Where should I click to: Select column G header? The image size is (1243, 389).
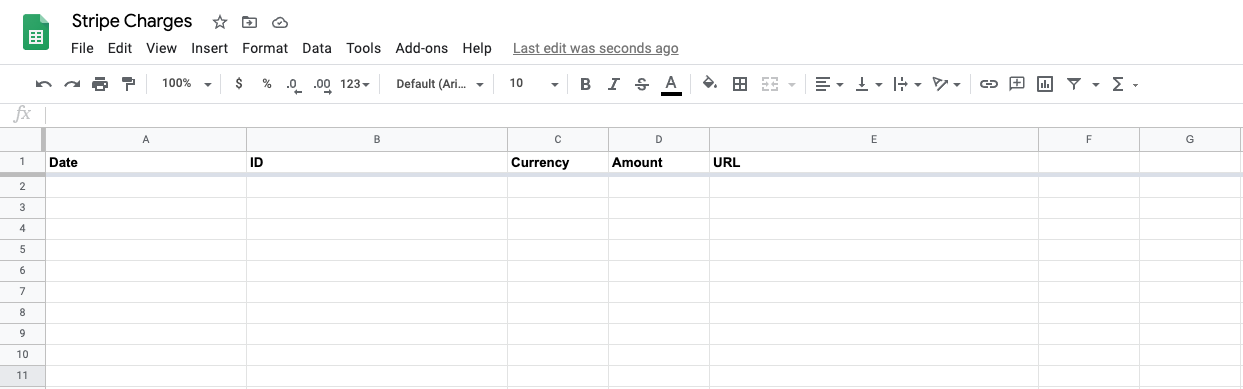(x=1190, y=139)
